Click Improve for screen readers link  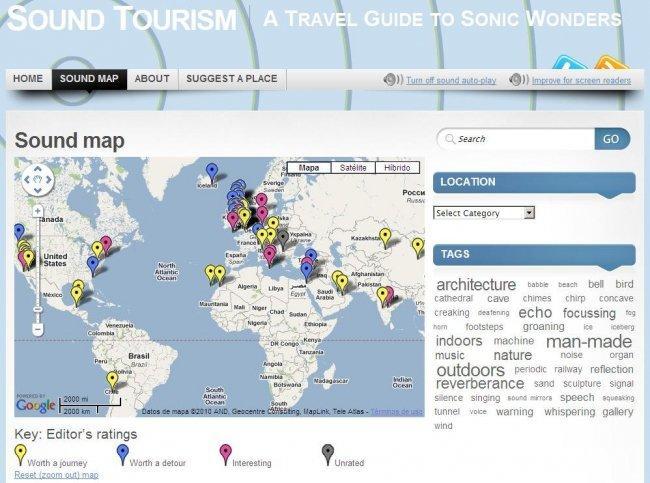(x=581, y=80)
